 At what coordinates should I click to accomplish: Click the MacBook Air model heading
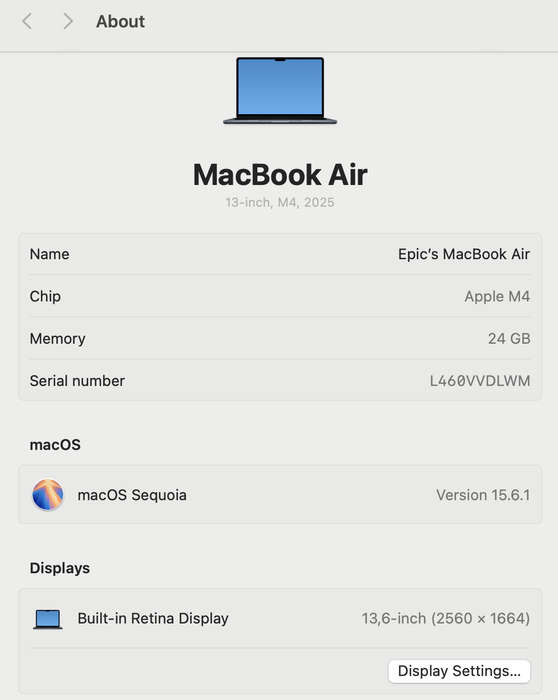(280, 175)
